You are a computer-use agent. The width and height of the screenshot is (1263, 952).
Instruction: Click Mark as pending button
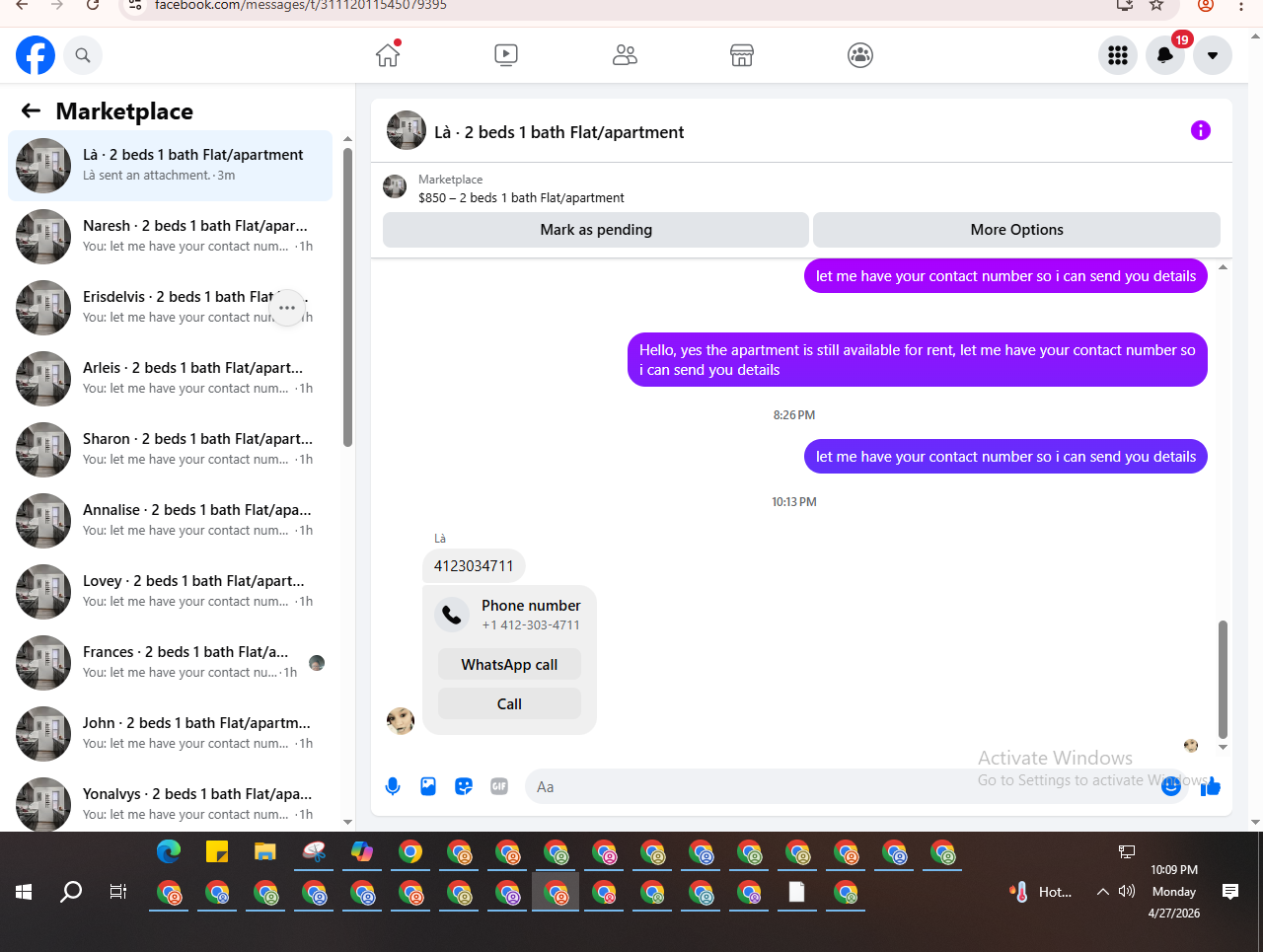click(596, 230)
